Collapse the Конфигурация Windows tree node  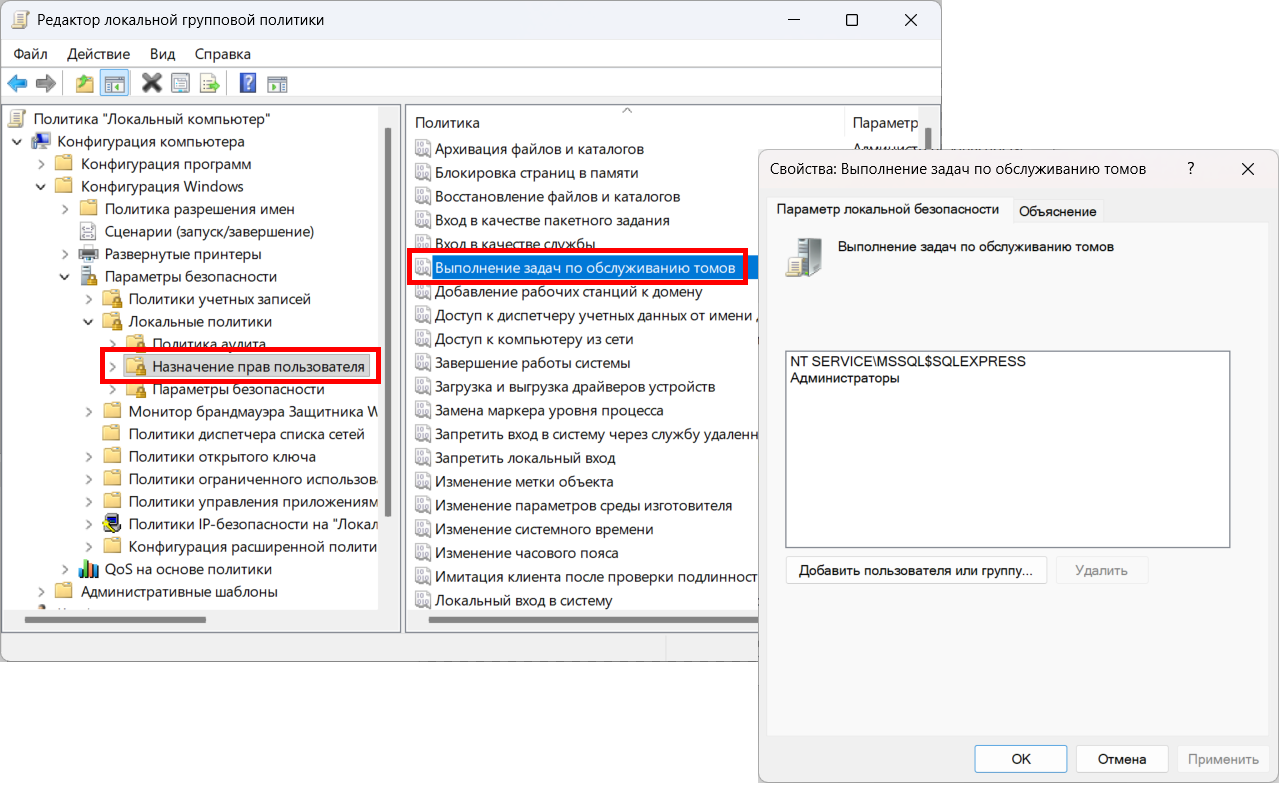pyautogui.click(x=41, y=187)
